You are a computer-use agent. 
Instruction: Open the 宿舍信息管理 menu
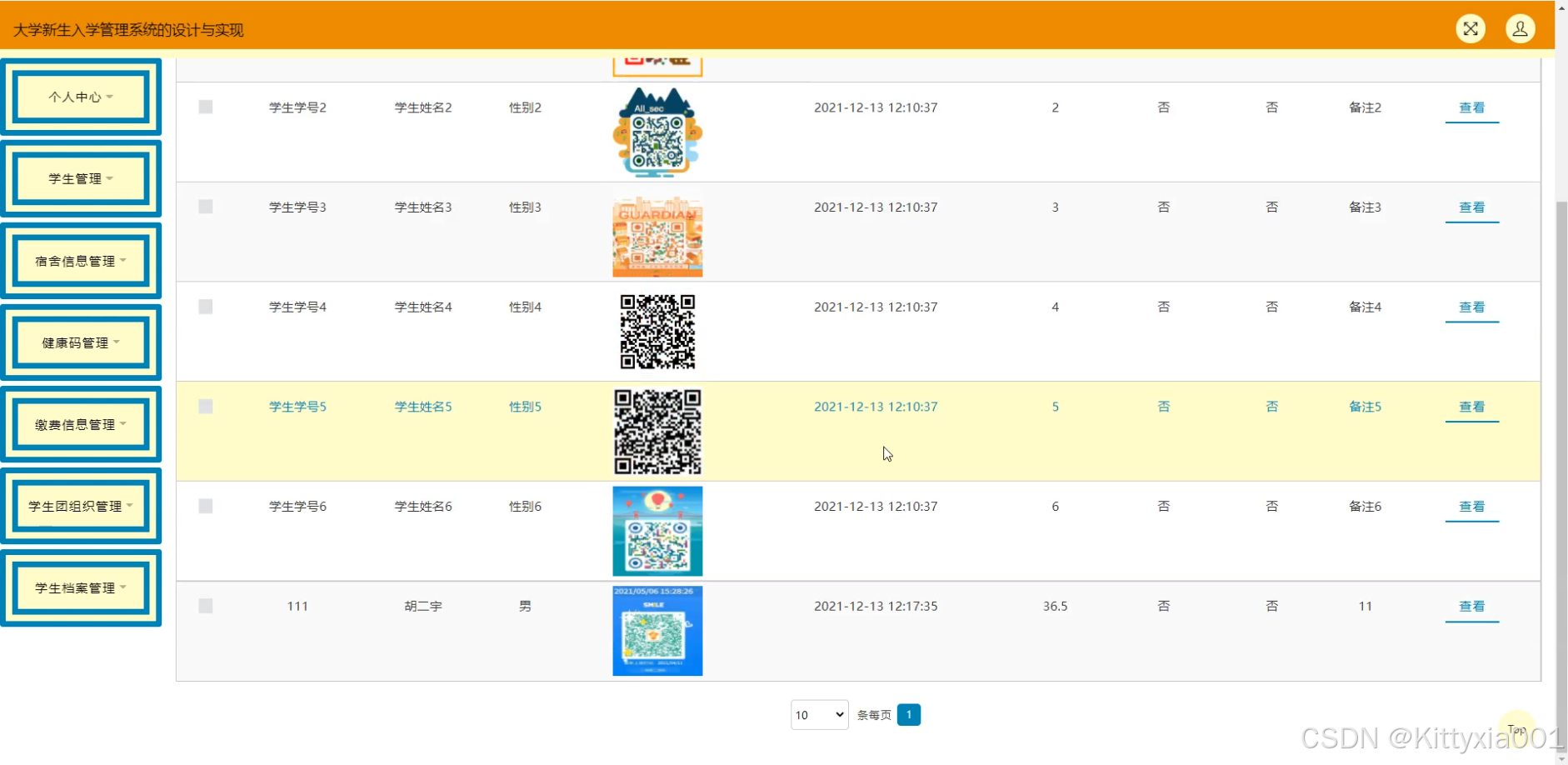[x=81, y=261]
